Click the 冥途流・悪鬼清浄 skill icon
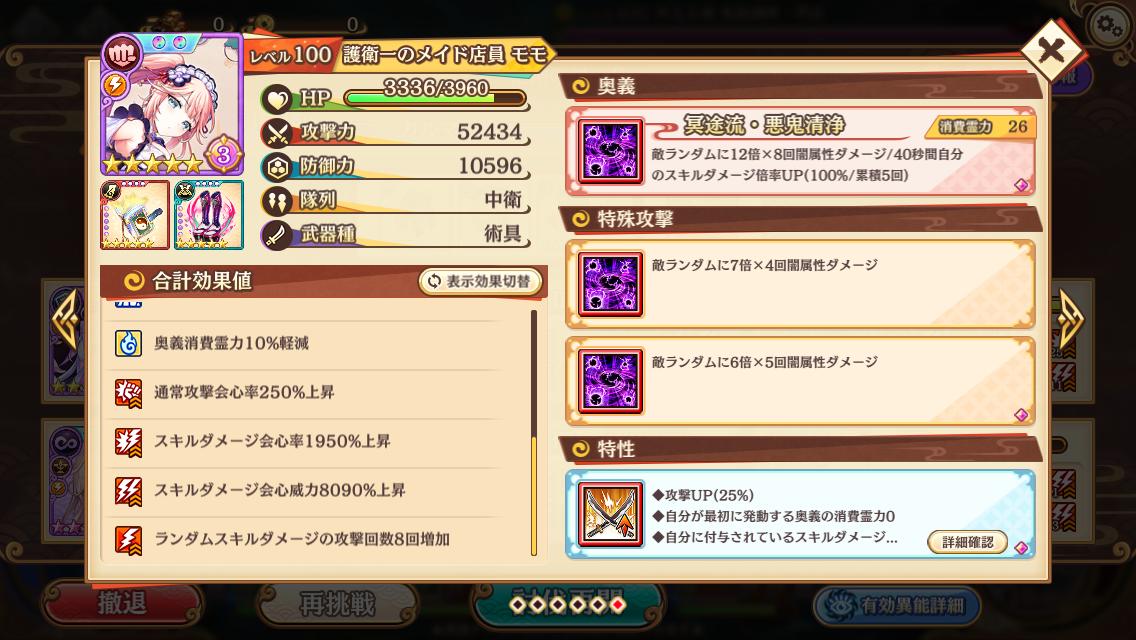Screen dimensions: 1136x640 pyautogui.click(x=610, y=151)
